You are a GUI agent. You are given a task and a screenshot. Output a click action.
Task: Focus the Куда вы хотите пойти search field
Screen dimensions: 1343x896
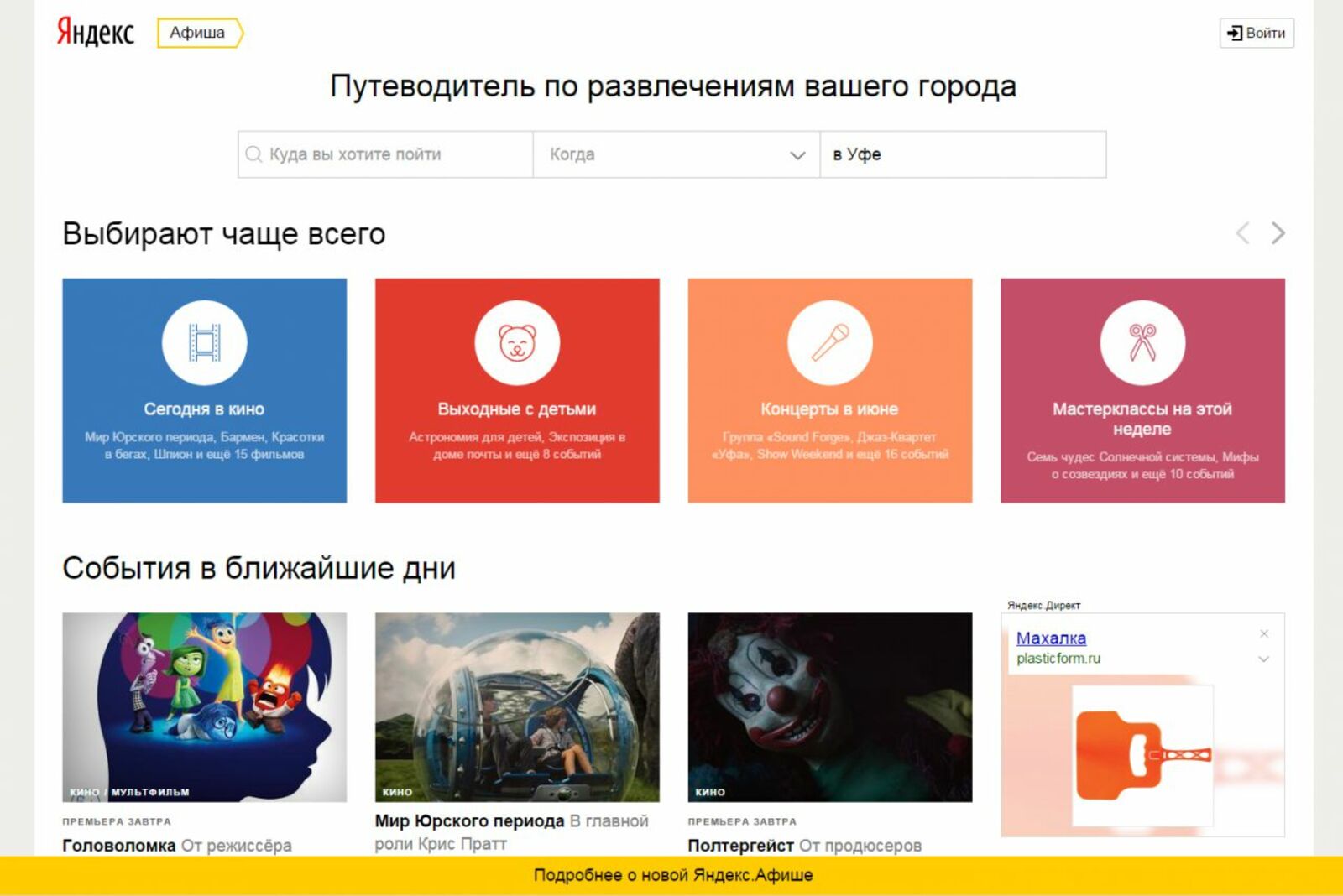(x=386, y=154)
